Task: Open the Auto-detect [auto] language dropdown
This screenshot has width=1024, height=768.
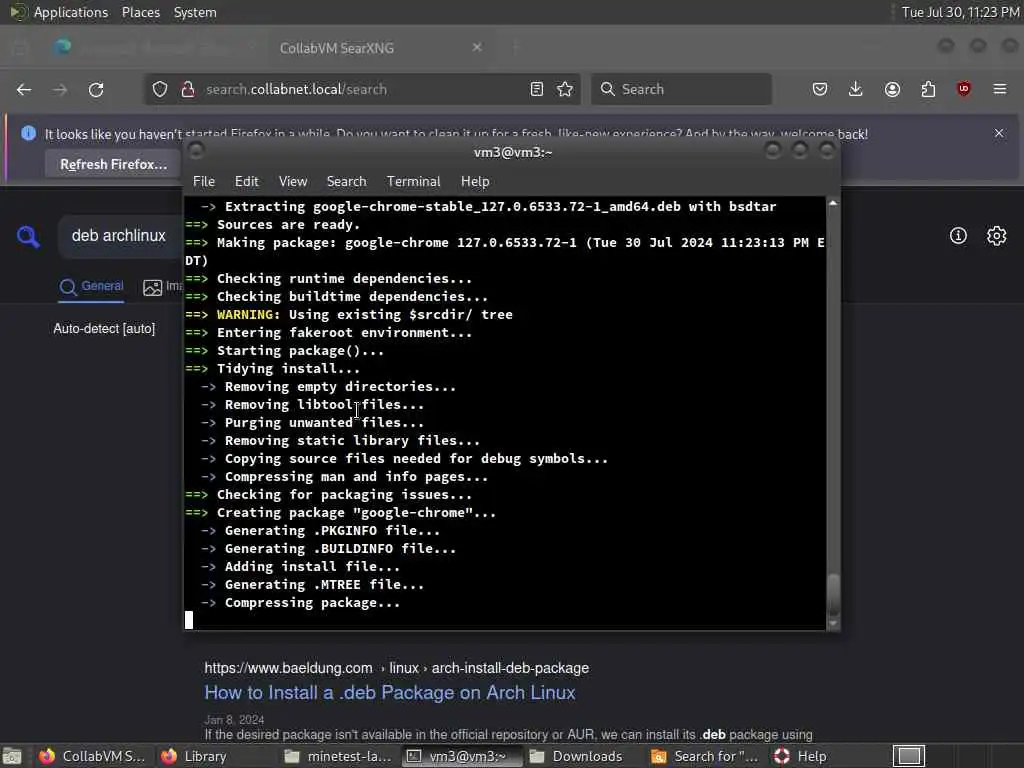Action: coord(104,328)
